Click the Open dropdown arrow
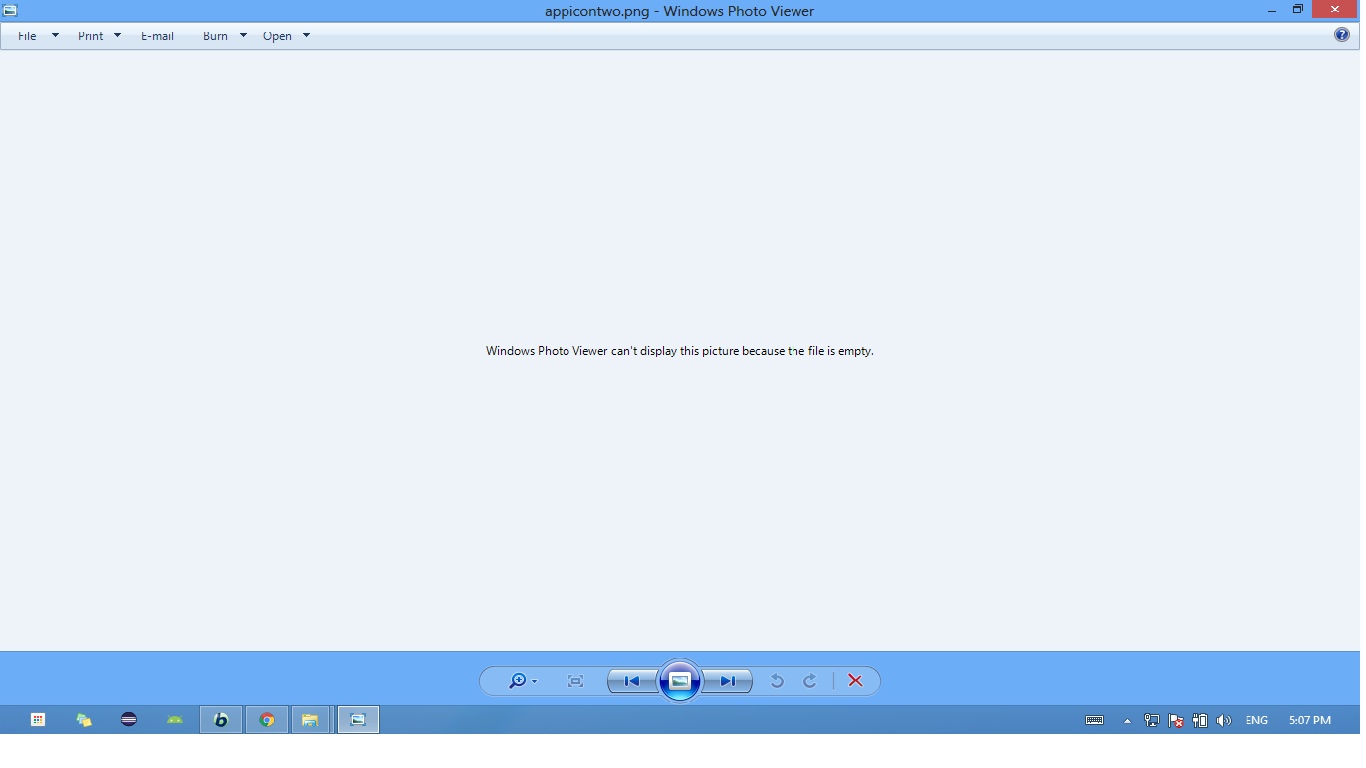Image resolution: width=1366 pixels, height=768 pixels. coord(306,35)
